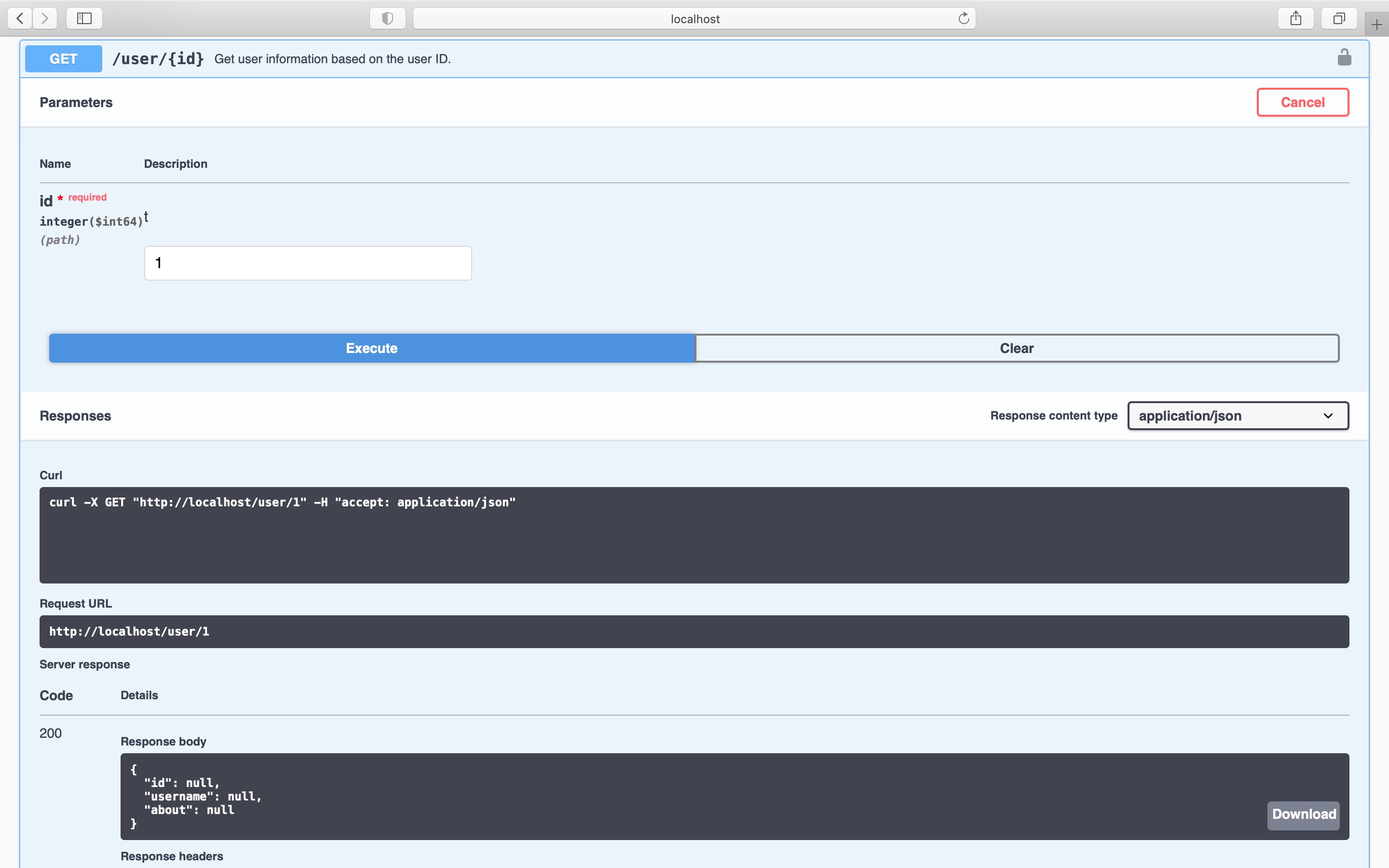The image size is (1389, 868).
Task: Toggle the Safari sidebar icon
Action: pos(84,18)
